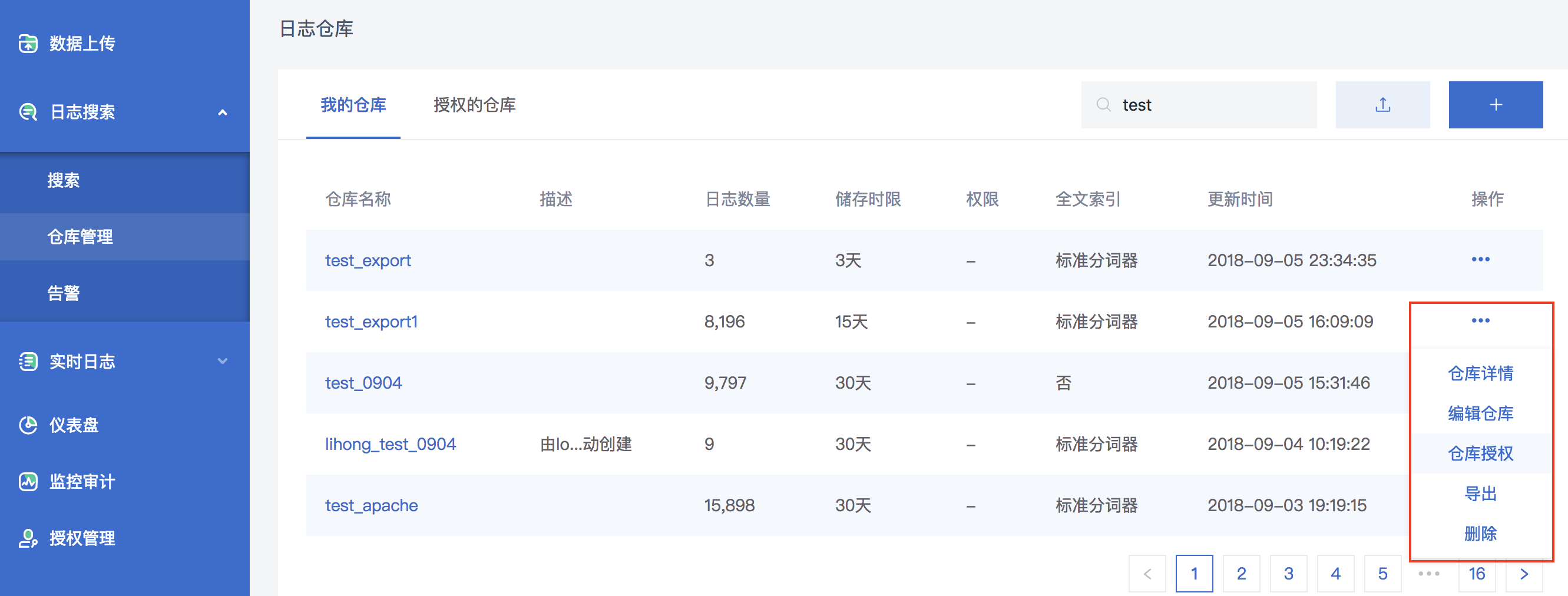Viewport: 1568px width, 596px height.
Task: Click the upload export icon button
Action: (x=1382, y=105)
